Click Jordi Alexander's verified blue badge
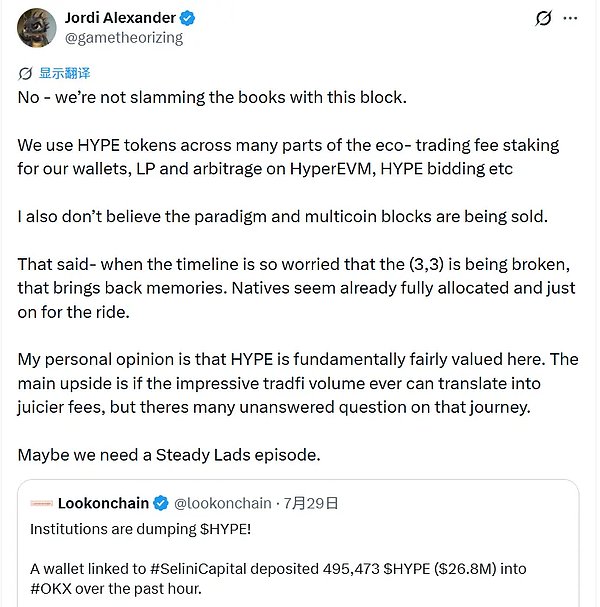600x607 pixels. pyautogui.click(x=188, y=18)
